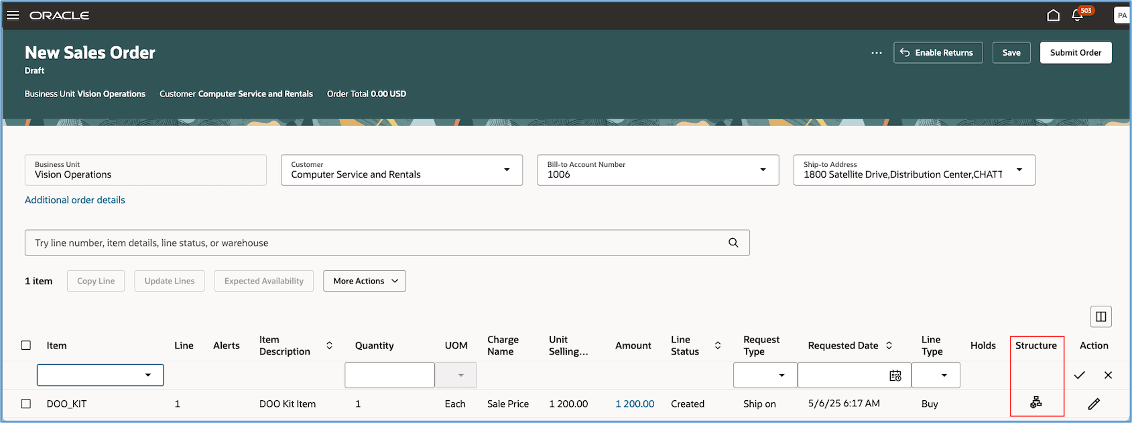The width and height of the screenshot is (1132, 424).
Task: Open the Bill-to Account Number dropdown
Action: coord(762,170)
